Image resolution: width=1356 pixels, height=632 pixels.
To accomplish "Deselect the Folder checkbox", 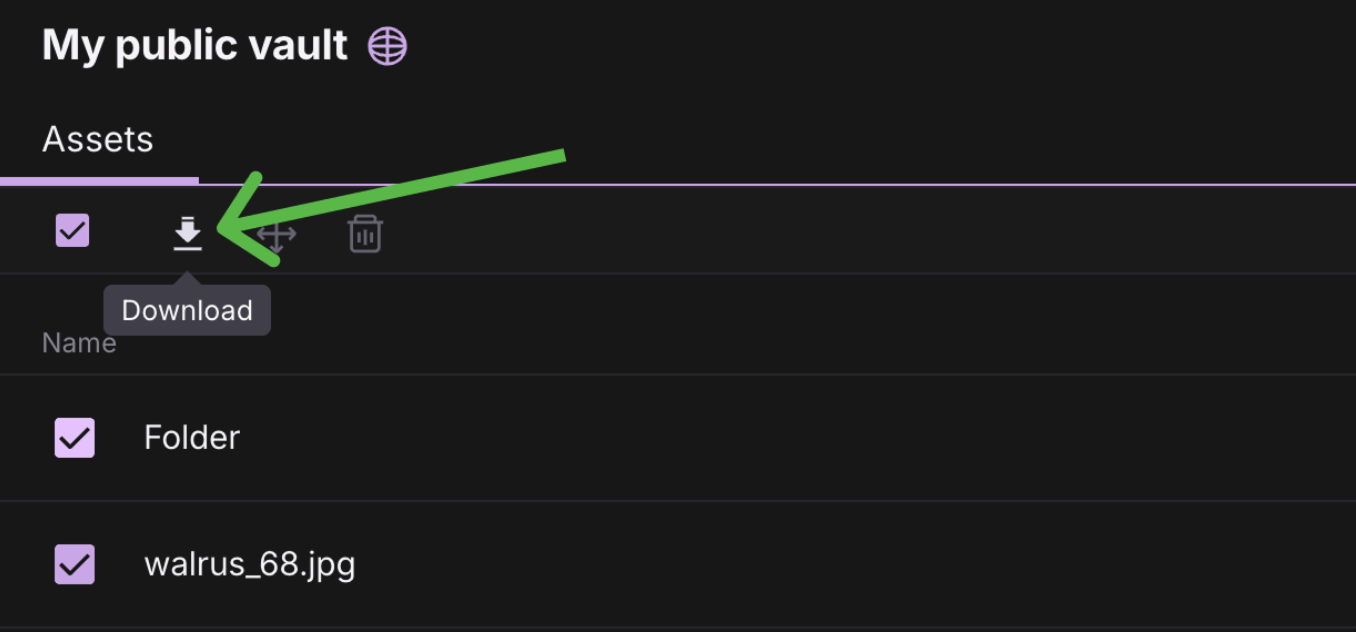I will coord(75,438).
